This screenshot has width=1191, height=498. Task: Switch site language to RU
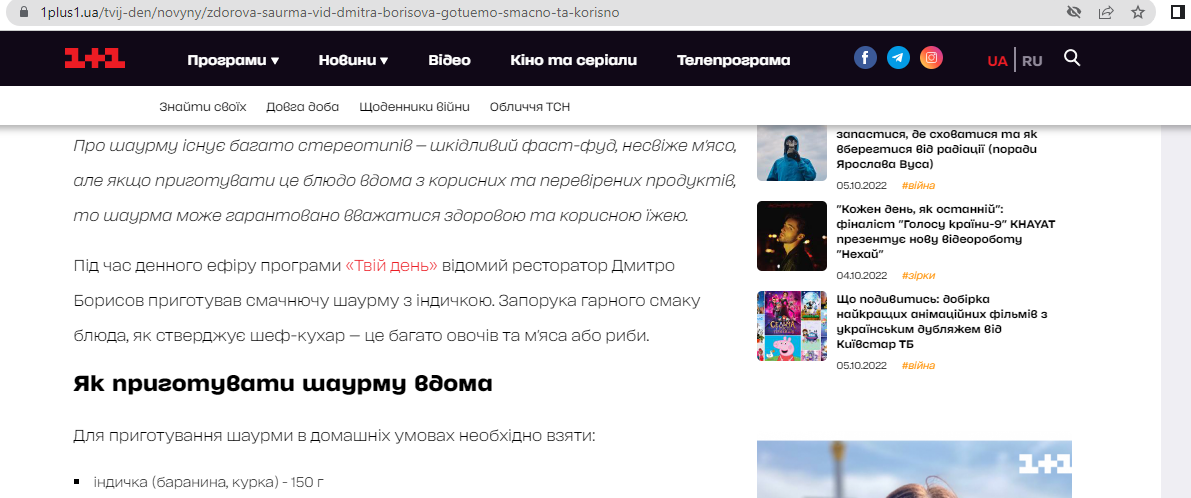point(1032,61)
